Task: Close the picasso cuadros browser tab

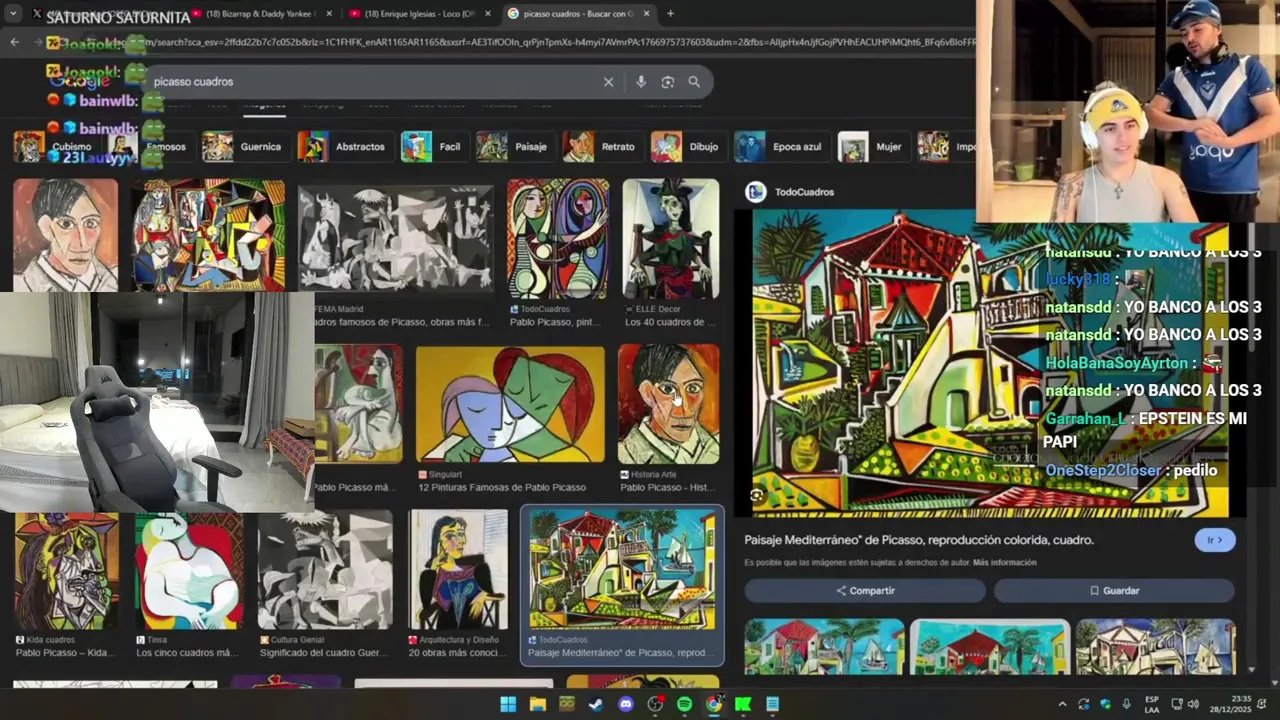Action: coord(646,14)
